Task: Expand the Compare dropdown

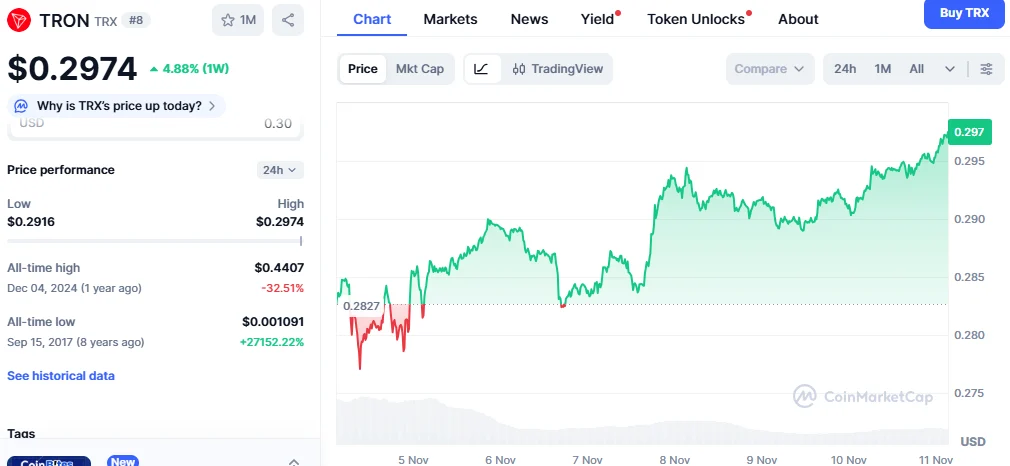Action: tap(768, 69)
